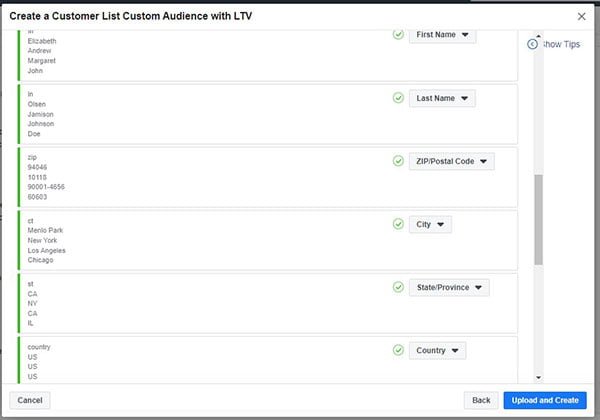Click the 'IL' state value
This screenshot has height=420, width=600.
coord(30,323)
